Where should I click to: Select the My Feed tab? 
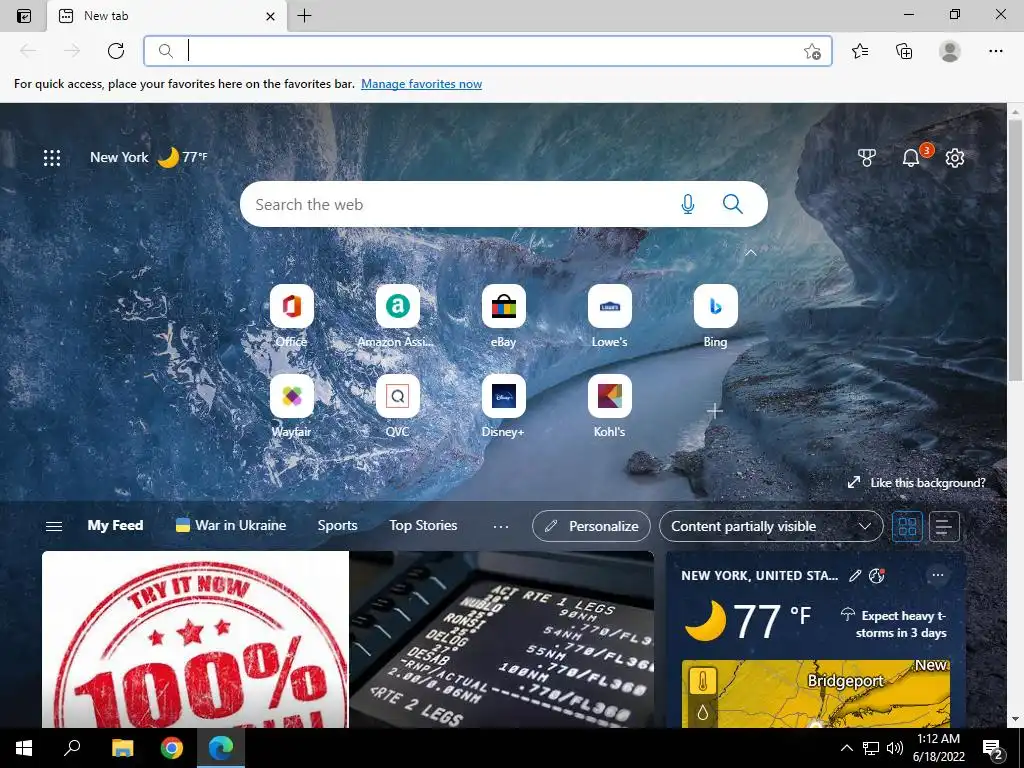(x=115, y=525)
